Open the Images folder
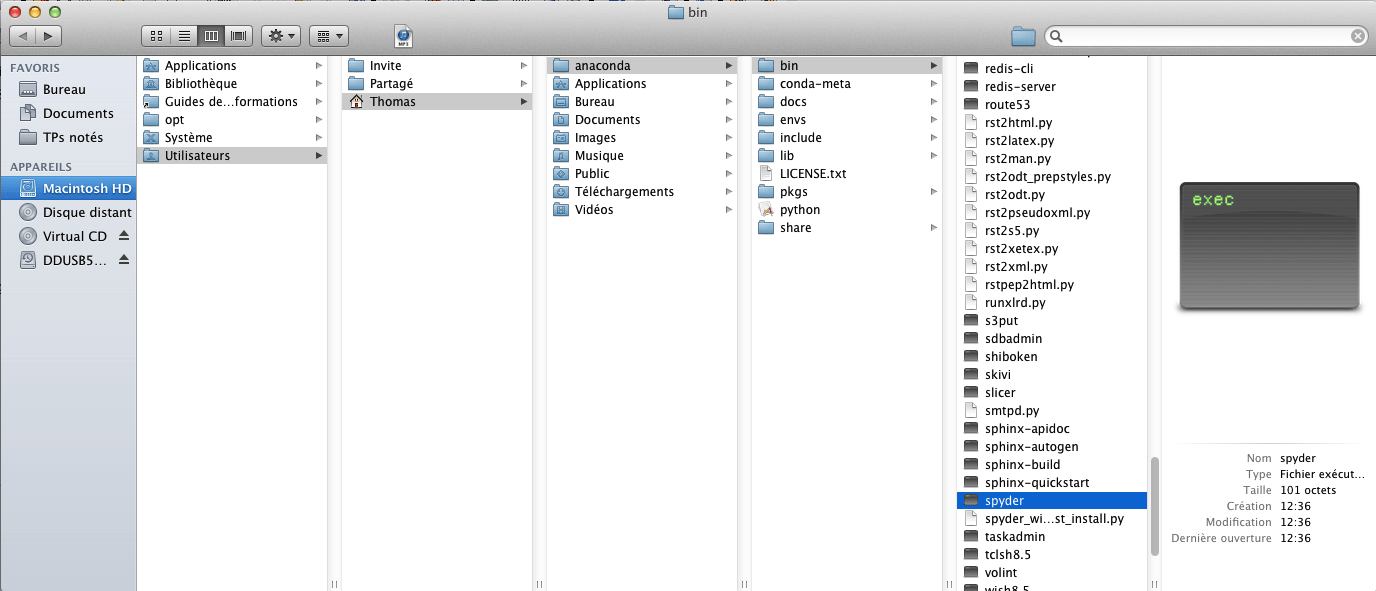 [x=642, y=138]
